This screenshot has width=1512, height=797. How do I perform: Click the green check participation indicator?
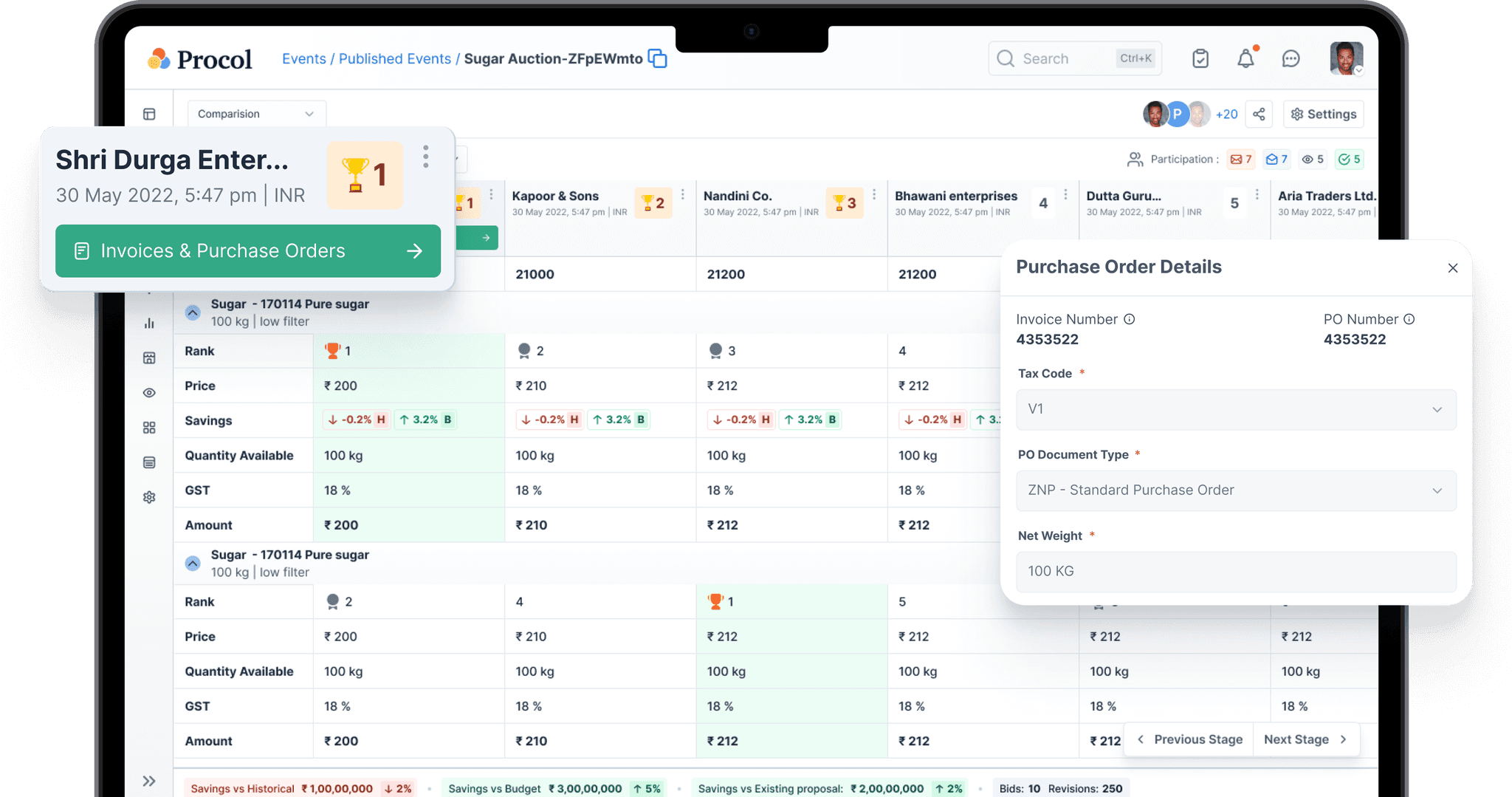tap(1349, 159)
